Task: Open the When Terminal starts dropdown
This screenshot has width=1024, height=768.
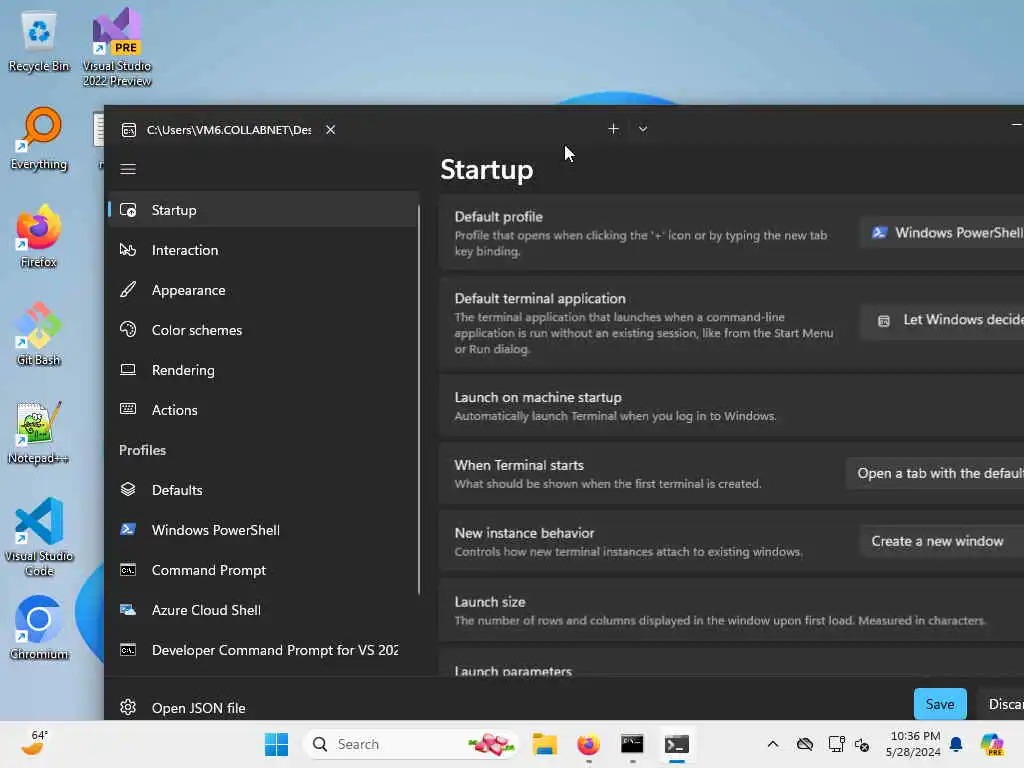Action: pos(935,473)
